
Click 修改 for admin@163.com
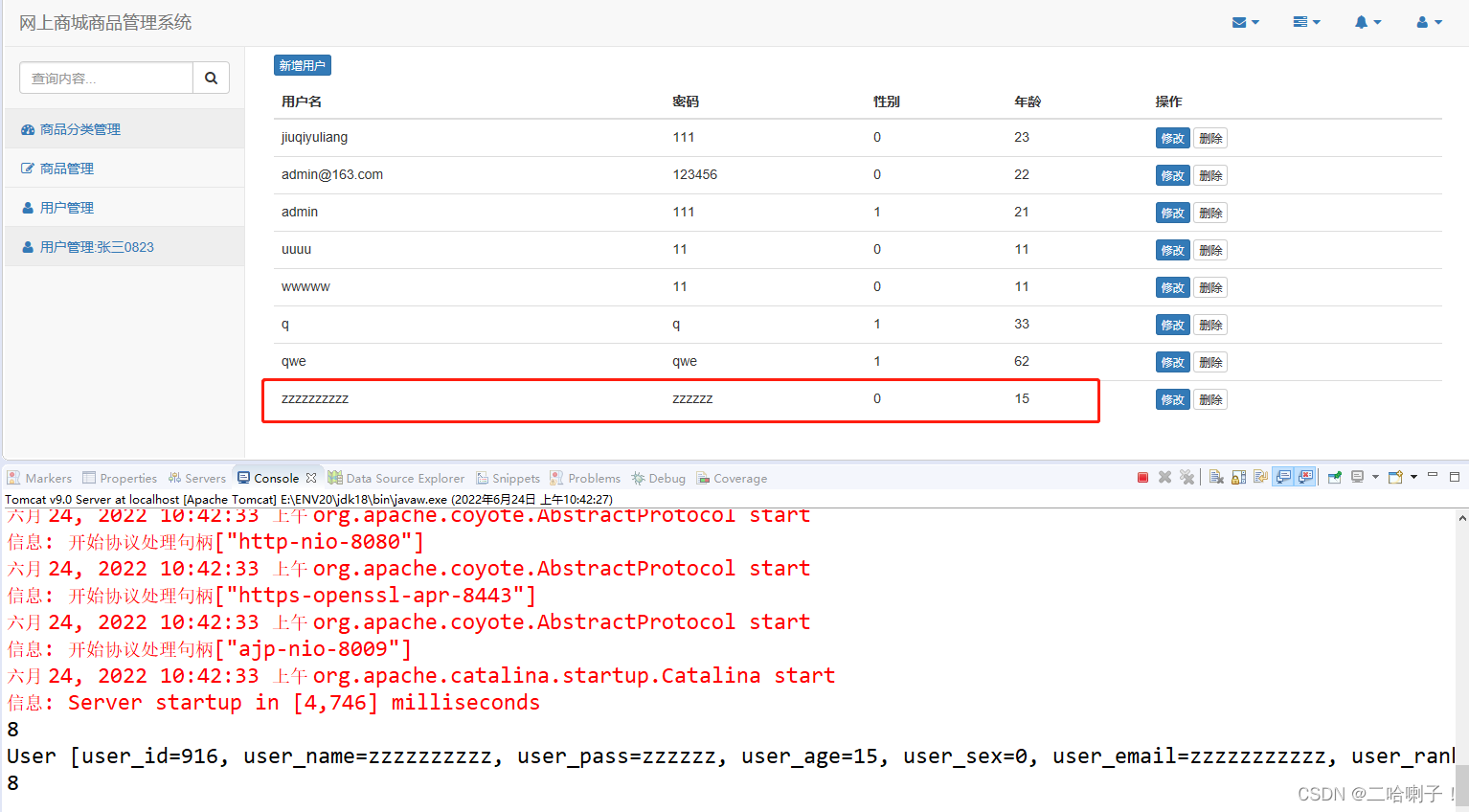pos(1172,175)
